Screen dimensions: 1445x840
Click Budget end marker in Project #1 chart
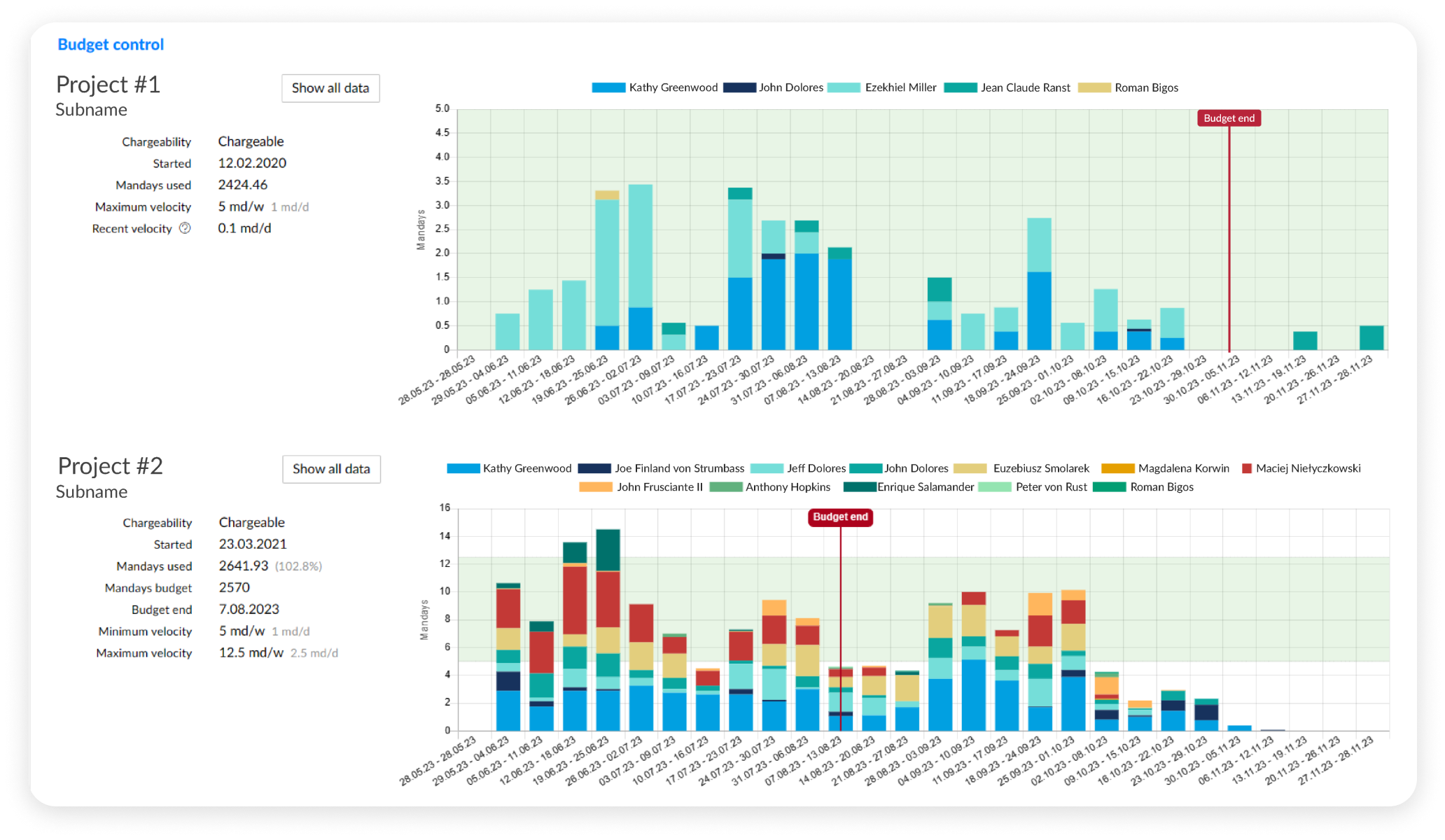[x=1229, y=118]
